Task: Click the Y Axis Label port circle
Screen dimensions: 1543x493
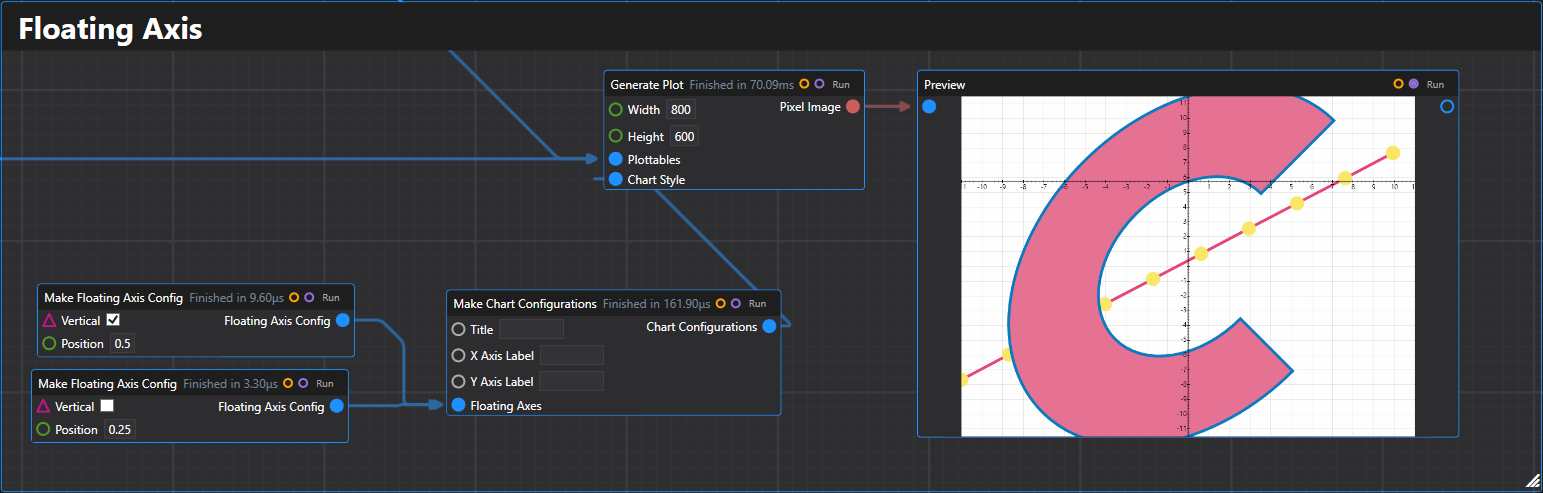Action: (x=458, y=381)
